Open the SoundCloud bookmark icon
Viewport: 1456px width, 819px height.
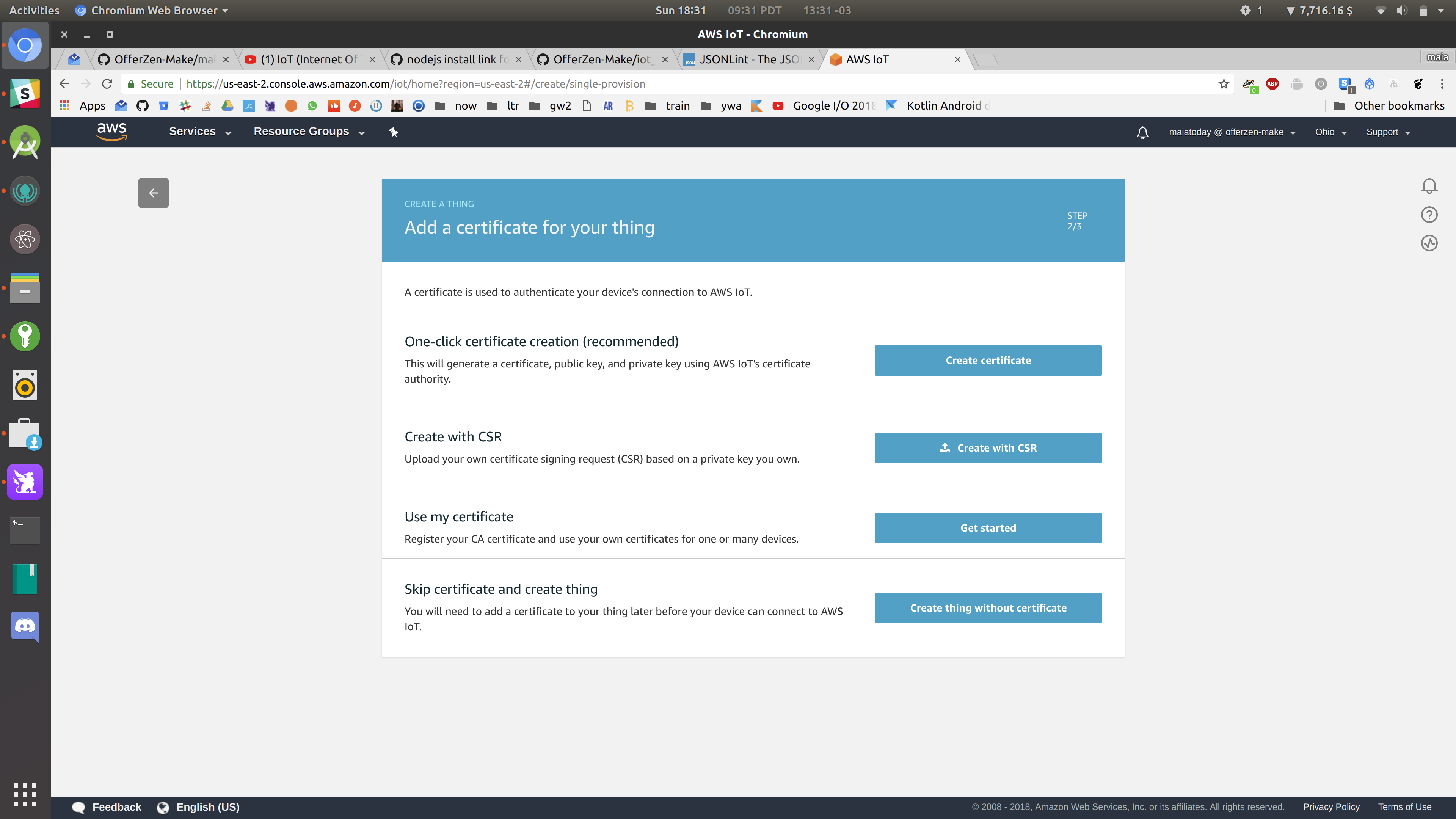tap(334, 106)
